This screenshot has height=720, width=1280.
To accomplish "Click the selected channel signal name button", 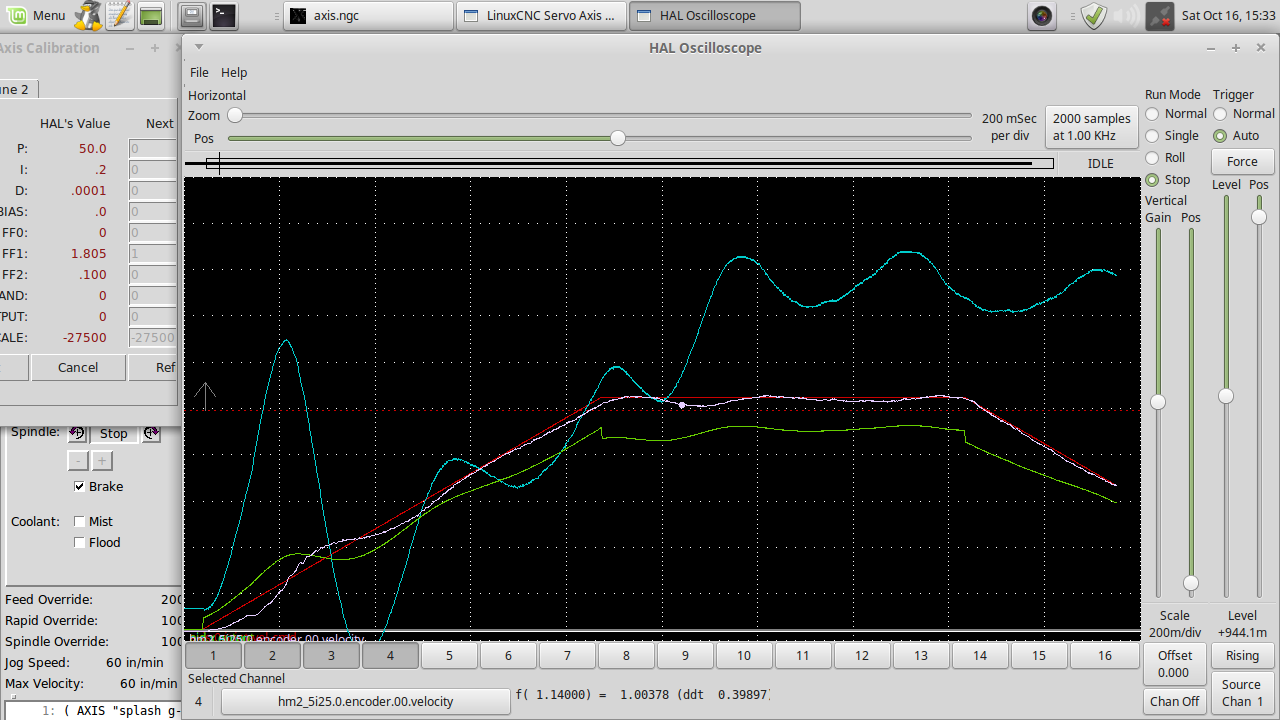I will [x=365, y=702].
